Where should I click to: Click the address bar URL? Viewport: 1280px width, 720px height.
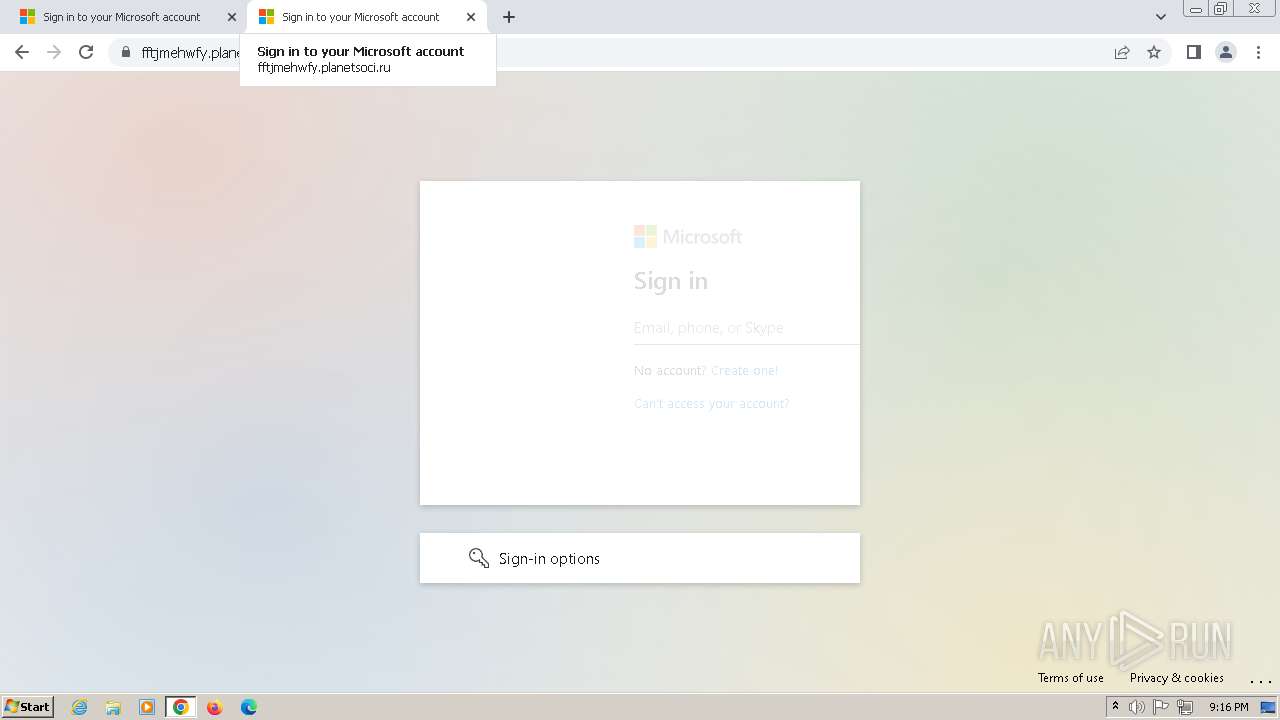point(190,53)
